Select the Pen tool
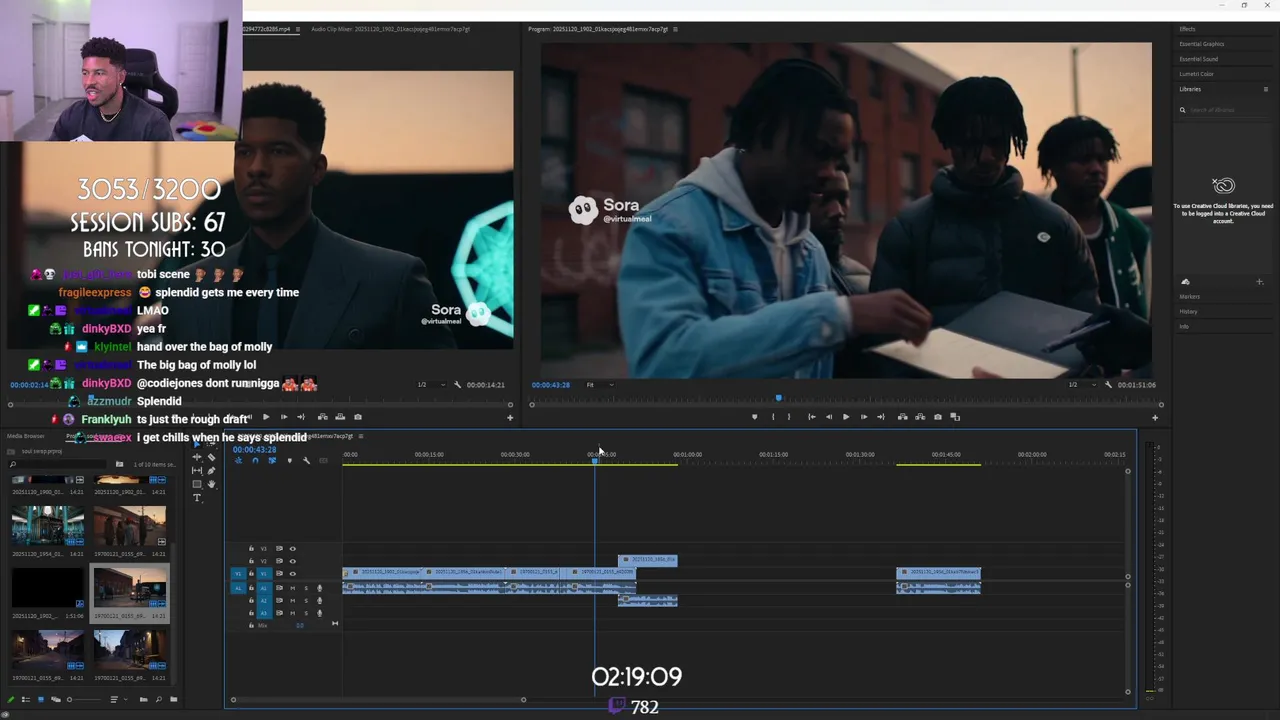The width and height of the screenshot is (1280, 720). click(211, 471)
